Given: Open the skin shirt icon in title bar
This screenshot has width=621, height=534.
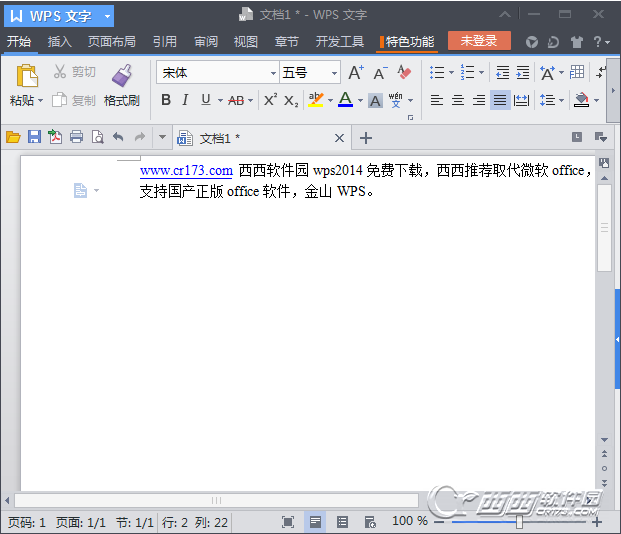Looking at the screenshot, I should (x=577, y=42).
